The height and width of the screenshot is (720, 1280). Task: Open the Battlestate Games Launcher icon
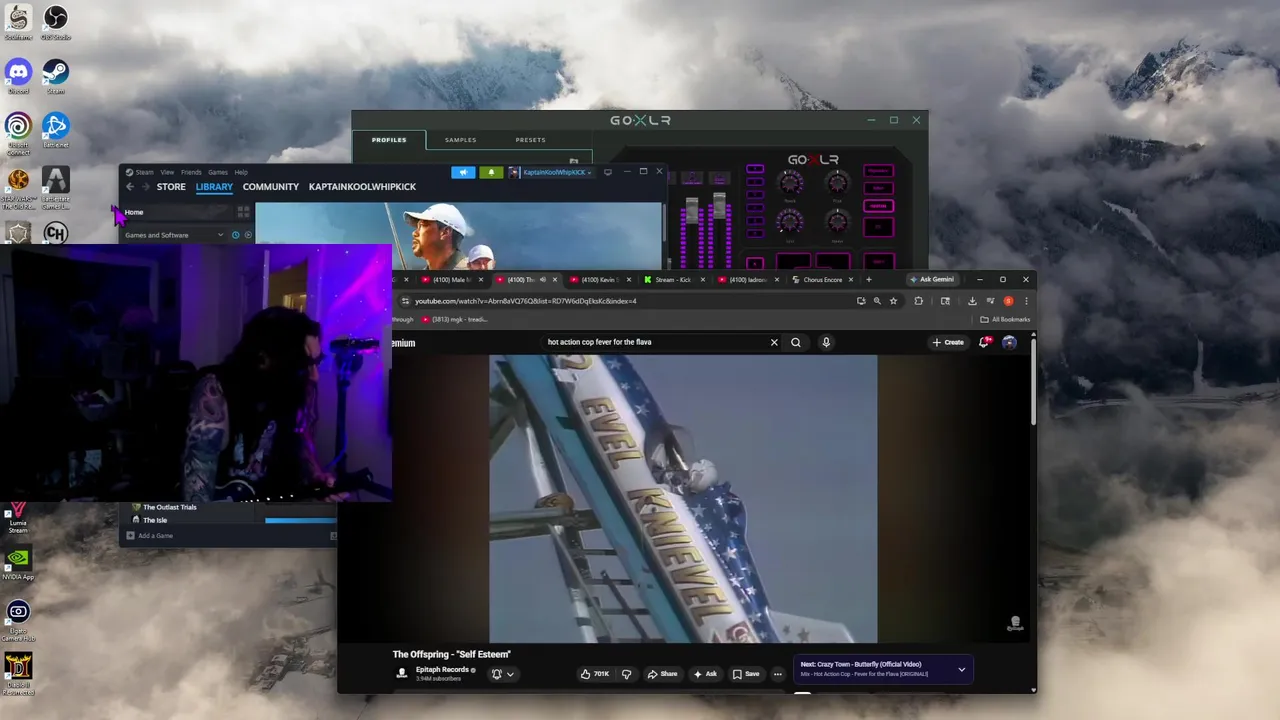pyautogui.click(x=55, y=187)
